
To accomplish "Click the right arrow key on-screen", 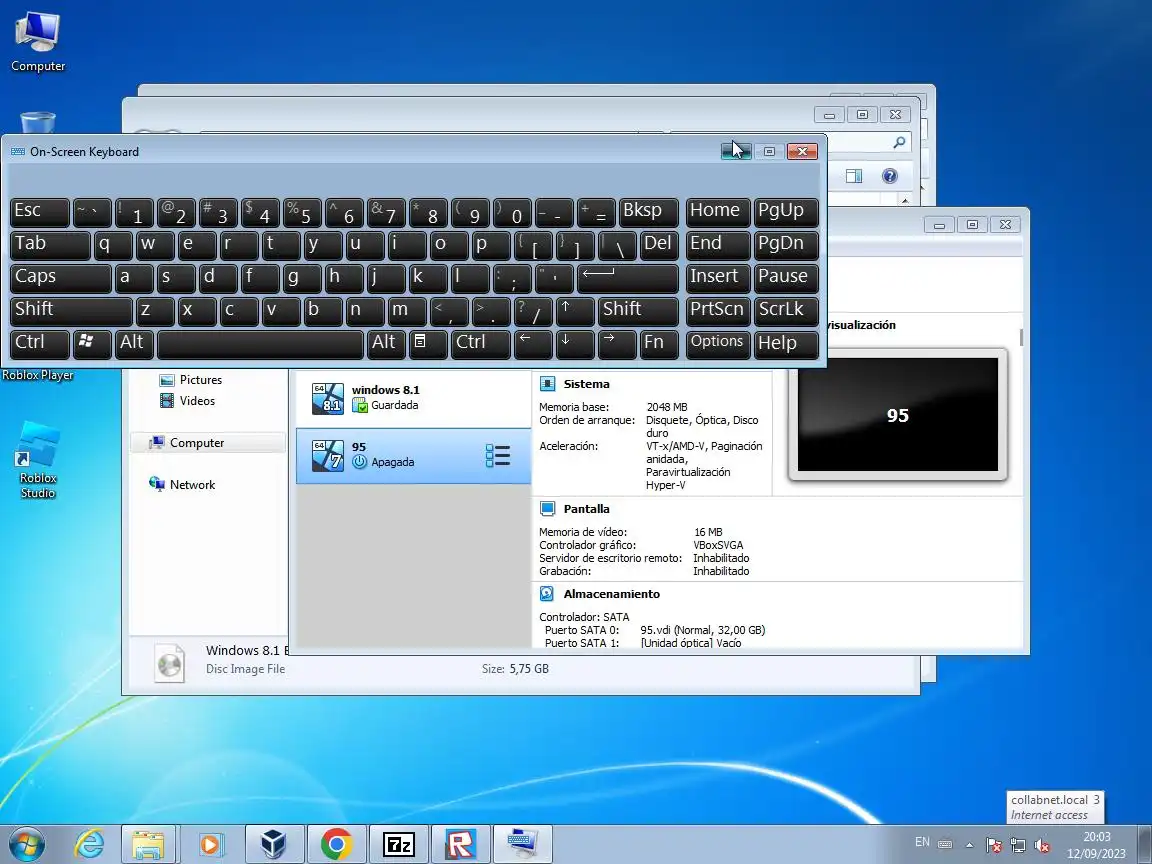I will point(616,343).
